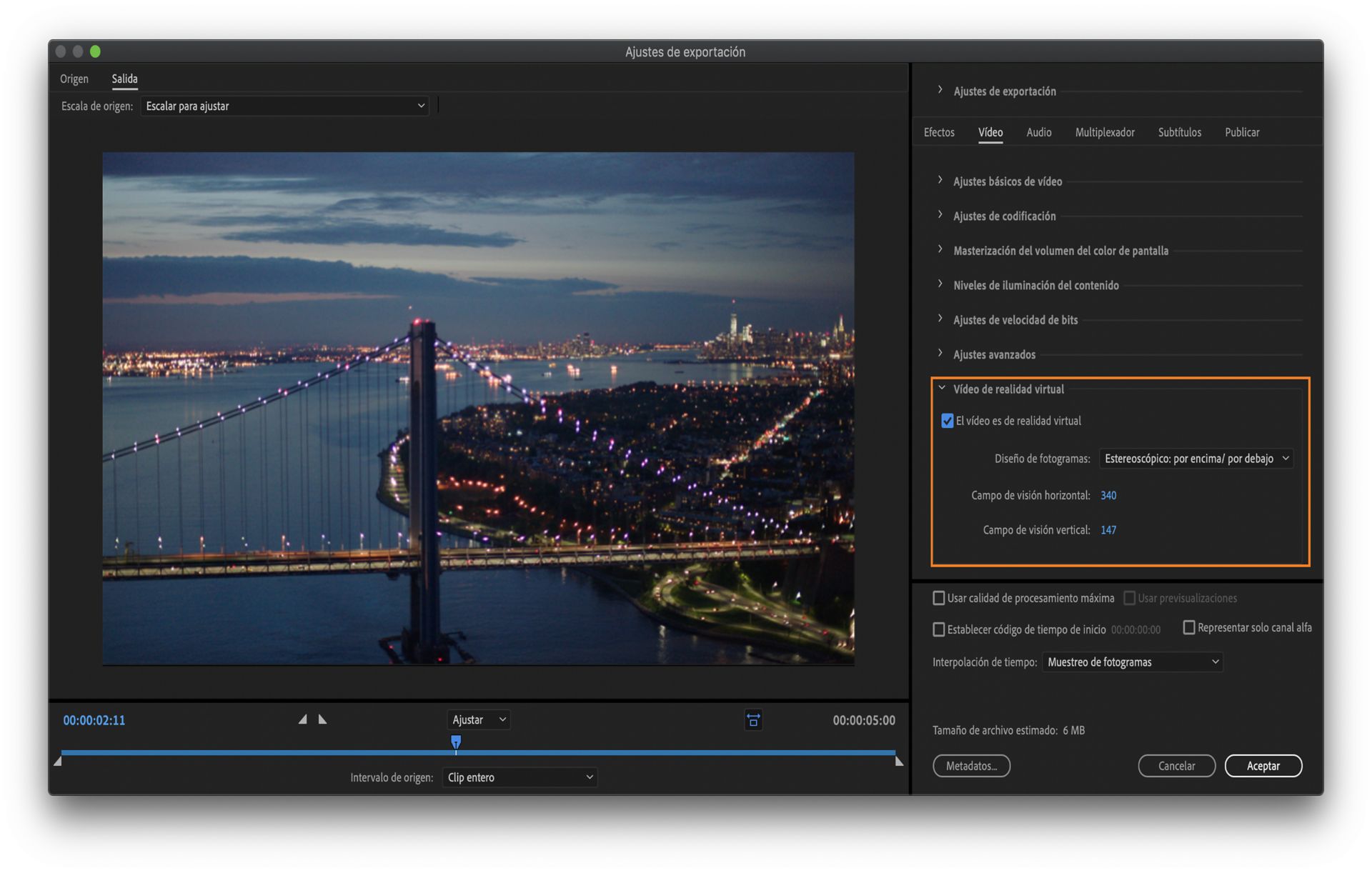
Task: Uncheck El vídeo es de realidad virtual
Action: [x=948, y=421]
